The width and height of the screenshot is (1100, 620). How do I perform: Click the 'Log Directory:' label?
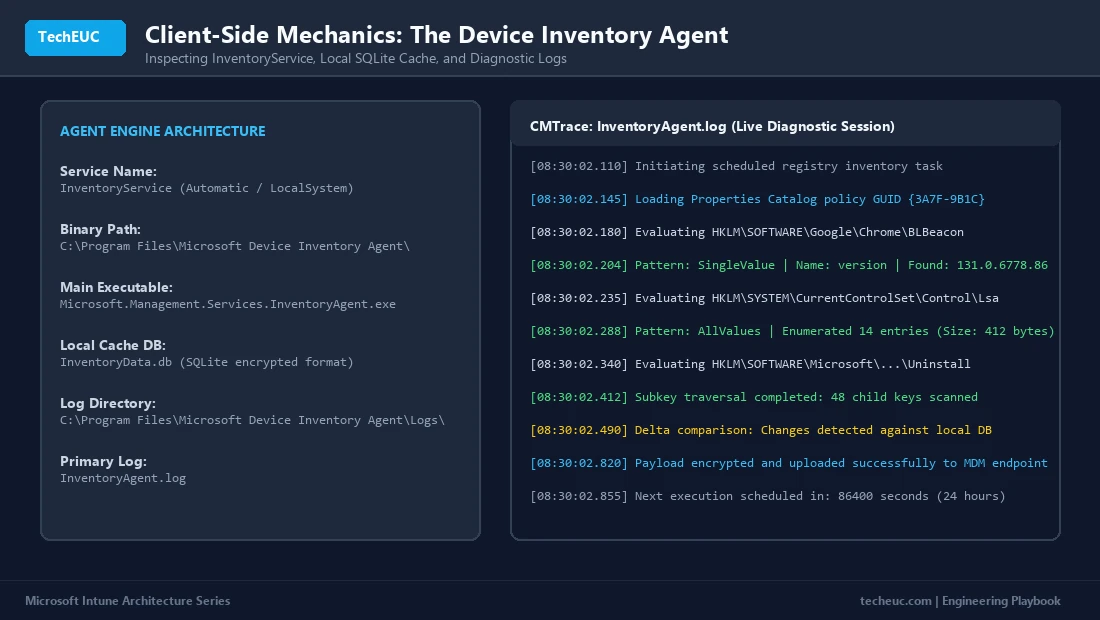tap(108, 403)
